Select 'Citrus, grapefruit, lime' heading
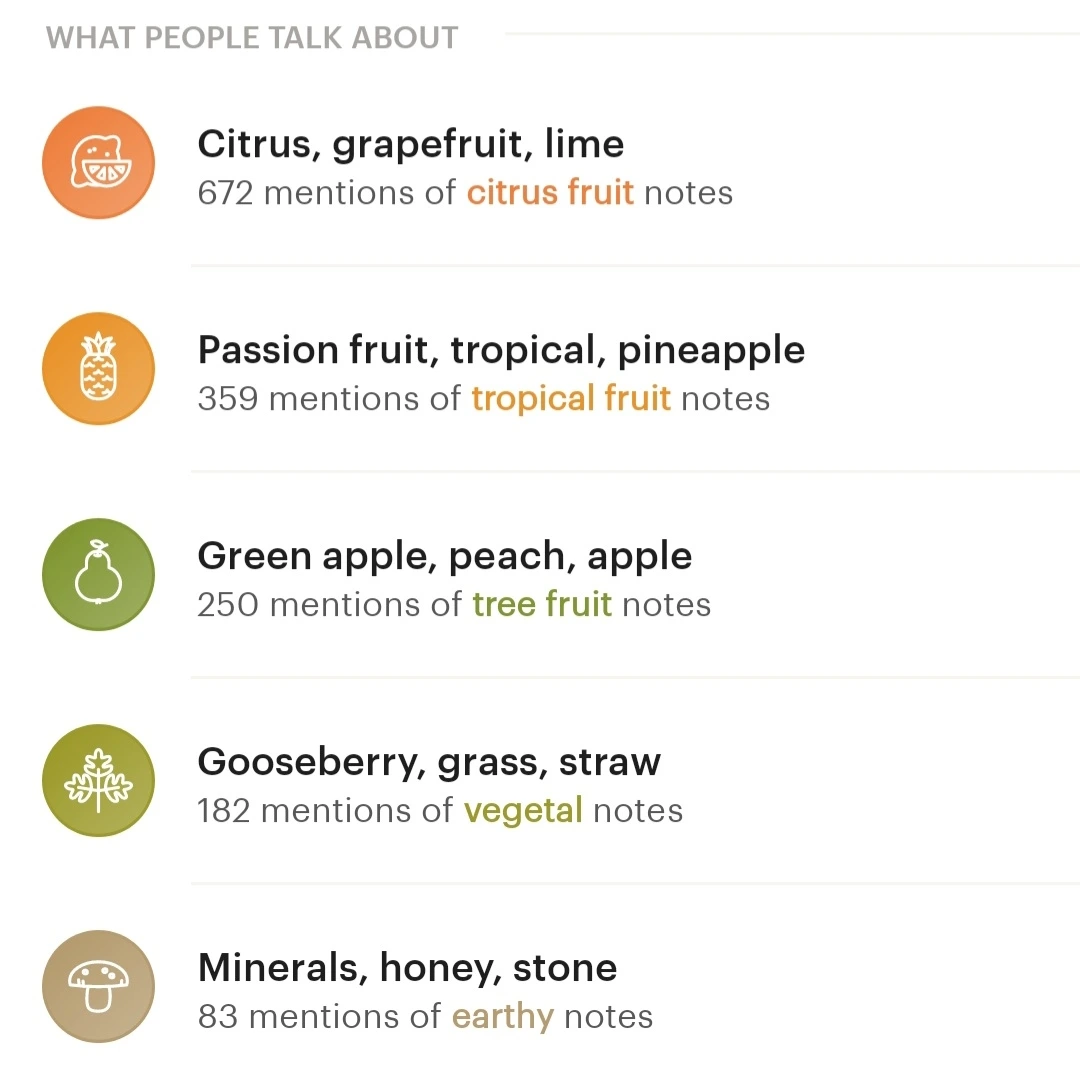The width and height of the screenshot is (1080, 1073). [x=410, y=145]
